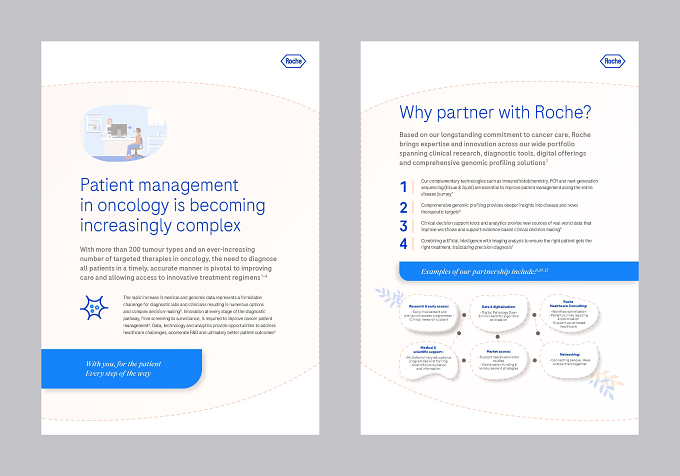Select the Data & digitalisation bubble
Viewport: 680px width, 476px height.
(x=499, y=313)
